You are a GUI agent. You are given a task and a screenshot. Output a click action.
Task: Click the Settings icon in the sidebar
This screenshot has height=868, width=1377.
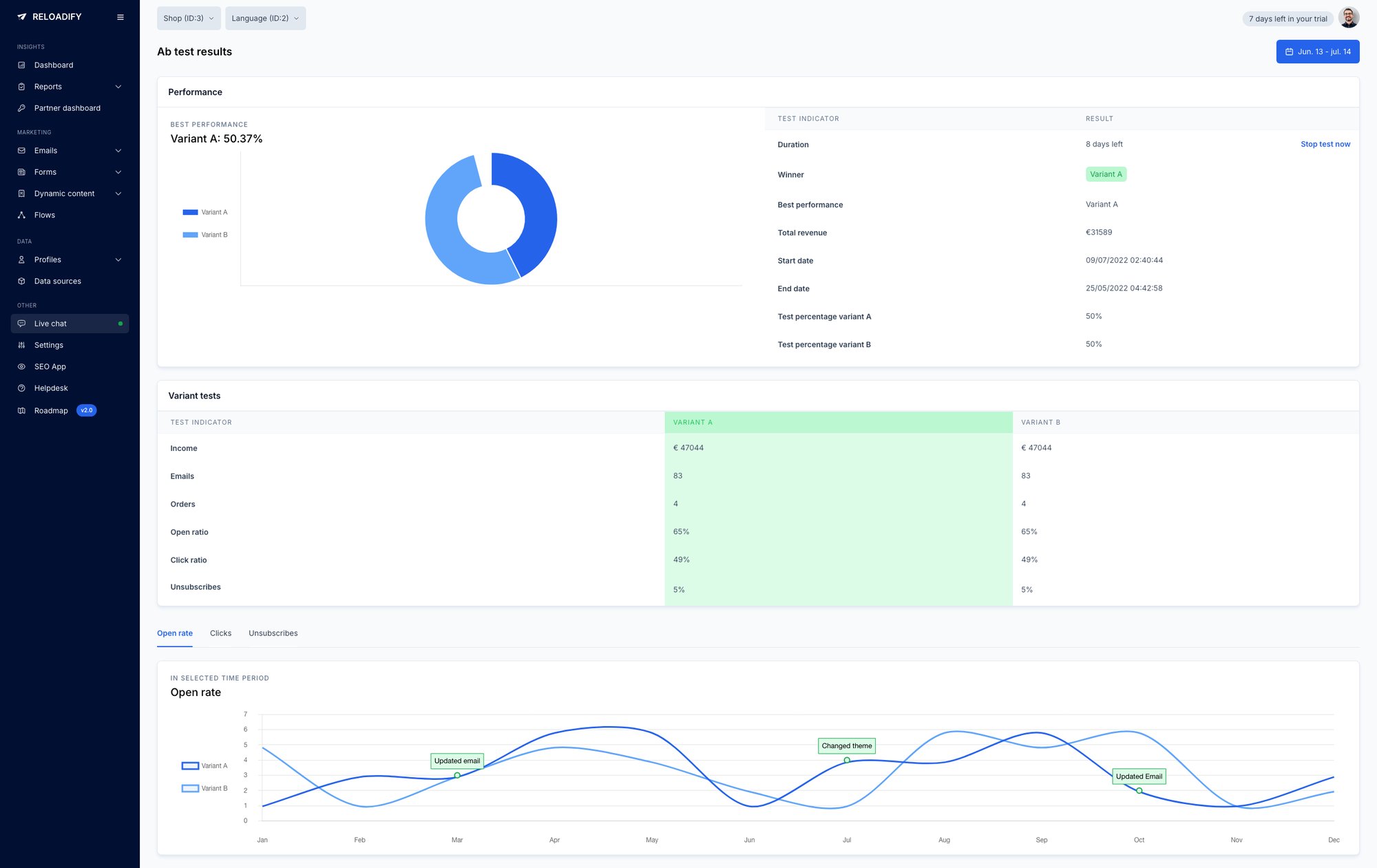(21, 345)
